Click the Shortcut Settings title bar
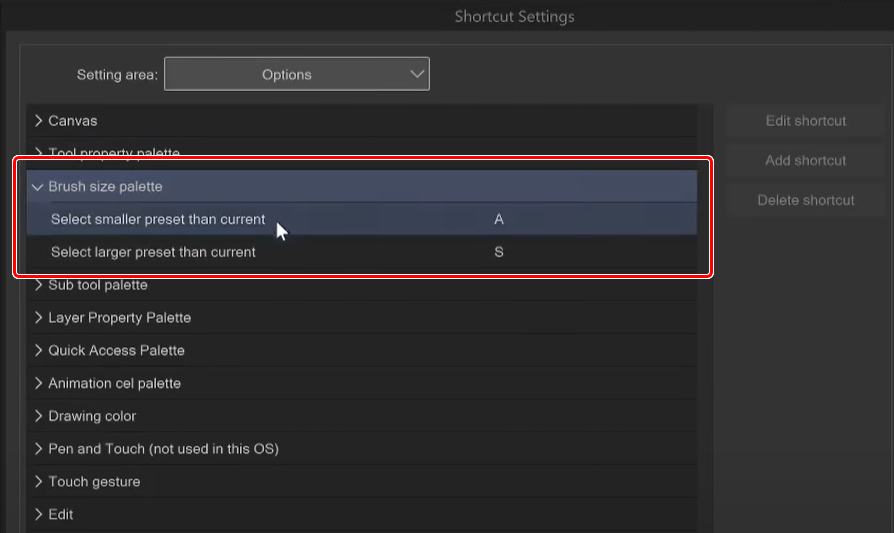 (514, 16)
